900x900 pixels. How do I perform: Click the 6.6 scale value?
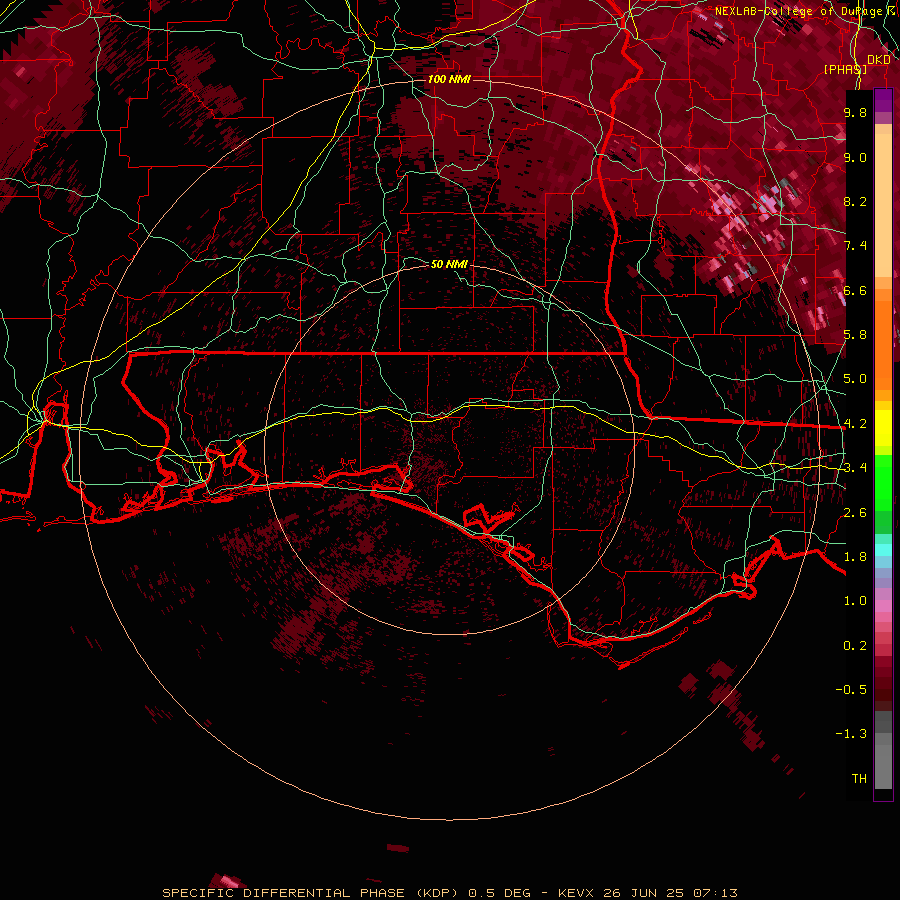click(x=855, y=290)
